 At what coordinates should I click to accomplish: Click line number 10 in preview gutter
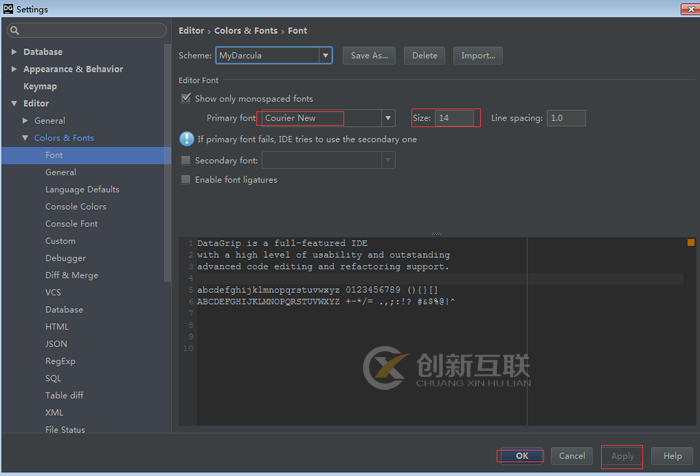click(188, 348)
